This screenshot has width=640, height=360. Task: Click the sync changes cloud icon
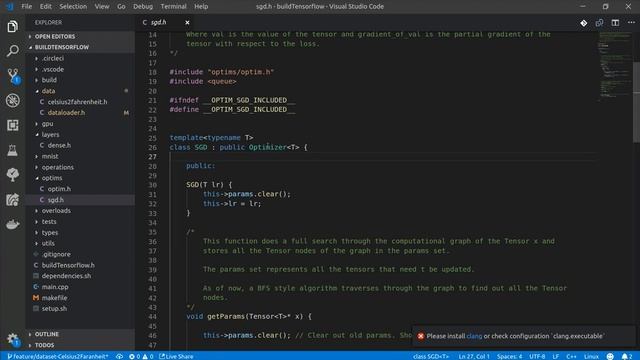pyautogui.click(x=119, y=356)
